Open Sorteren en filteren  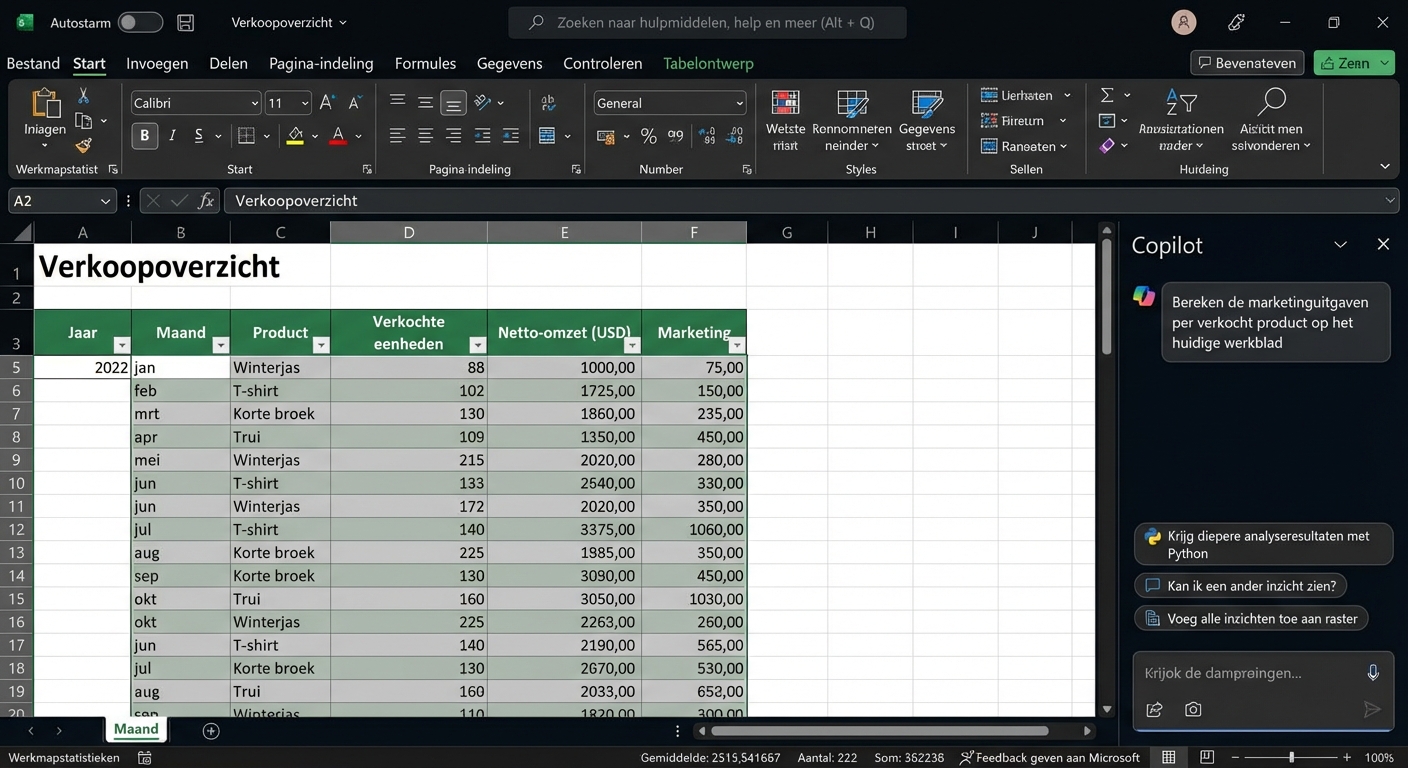click(1180, 102)
